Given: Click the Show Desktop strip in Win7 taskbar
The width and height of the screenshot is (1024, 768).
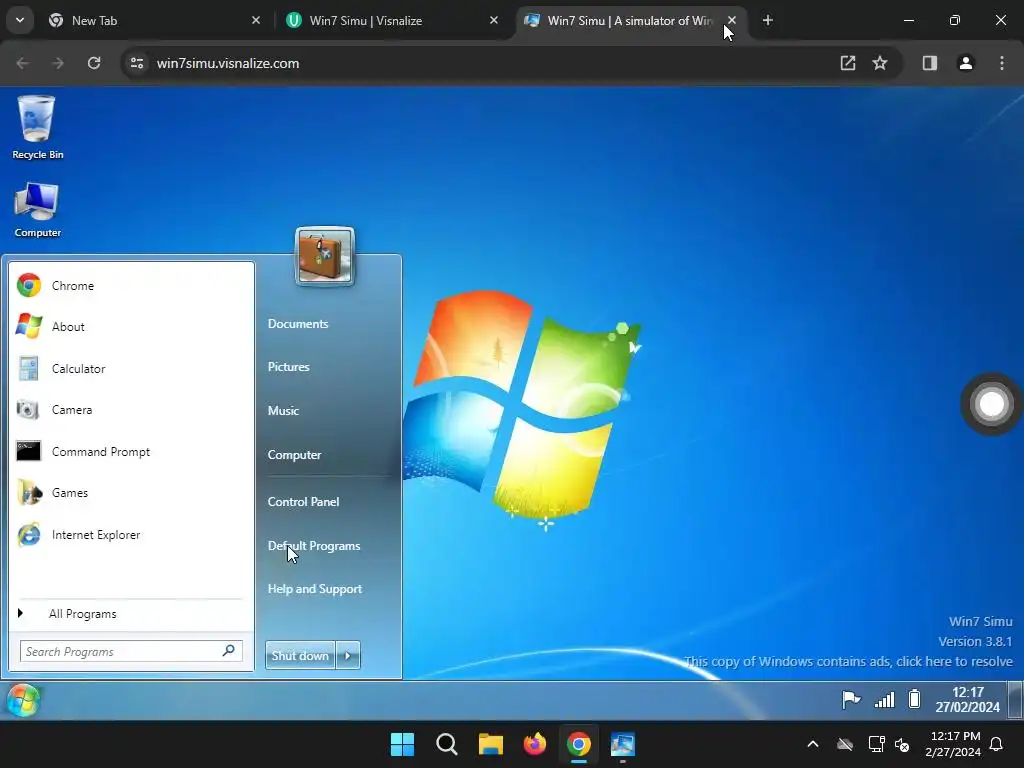Looking at the screenshot, I should [x=1015, y=699].
